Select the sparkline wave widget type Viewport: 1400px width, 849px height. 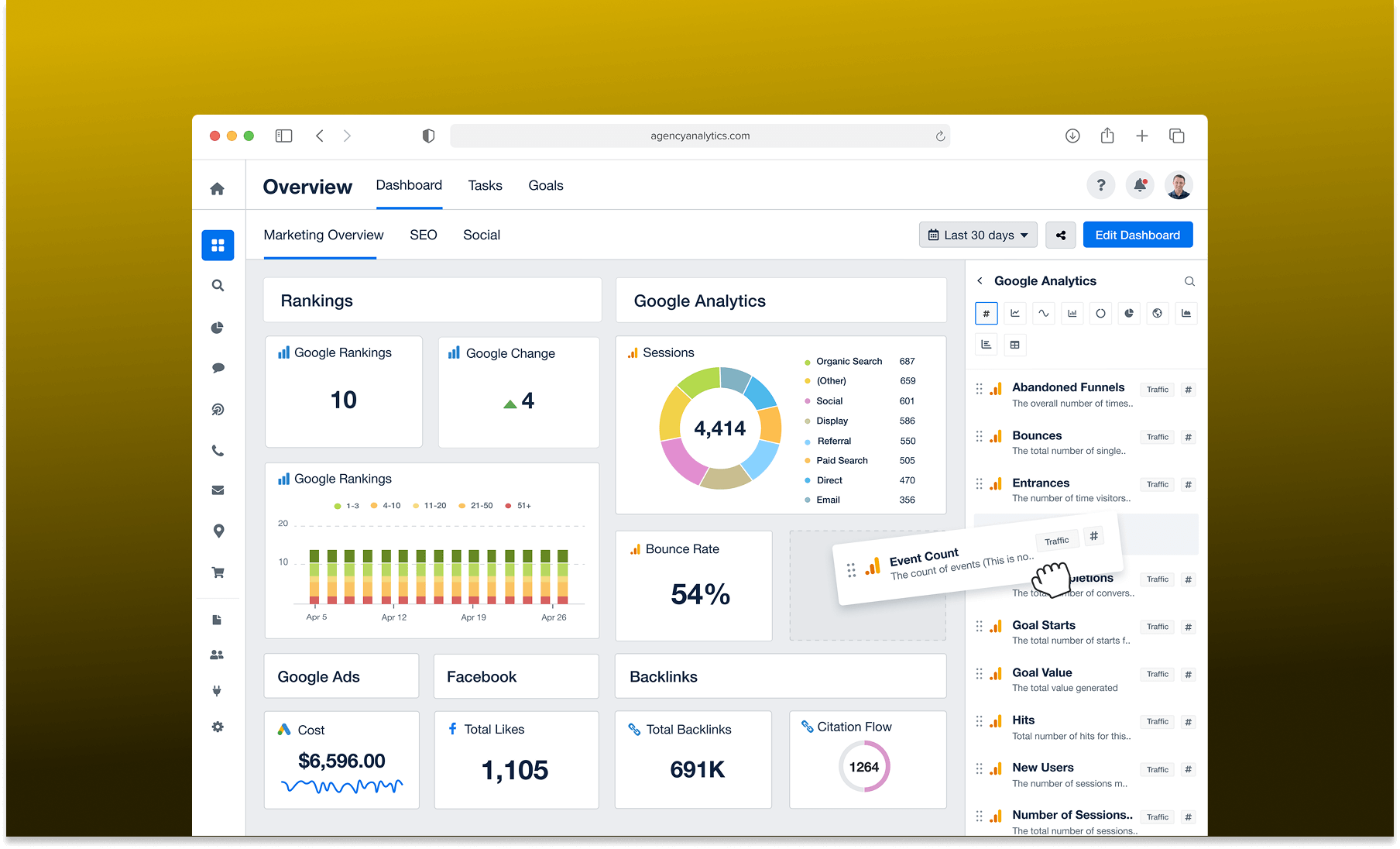pyautogui.click(x=1043, y=314)
